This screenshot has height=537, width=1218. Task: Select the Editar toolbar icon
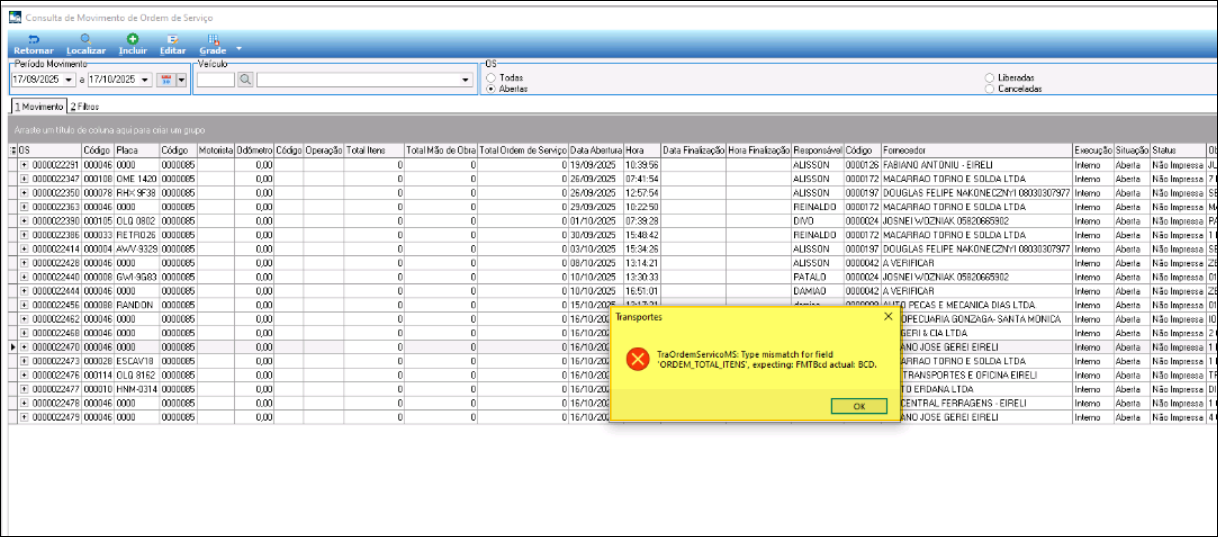pos(173,39)
